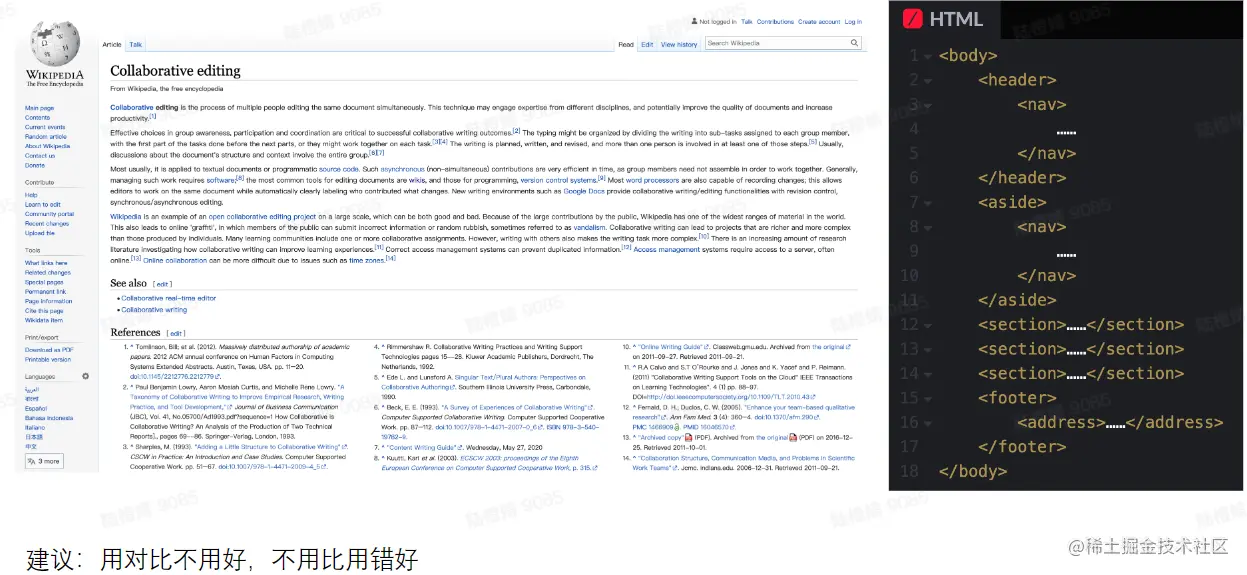Click the Special pages link
The width and height of the screenshot is (1247, 575).
[x=44, y=282]
